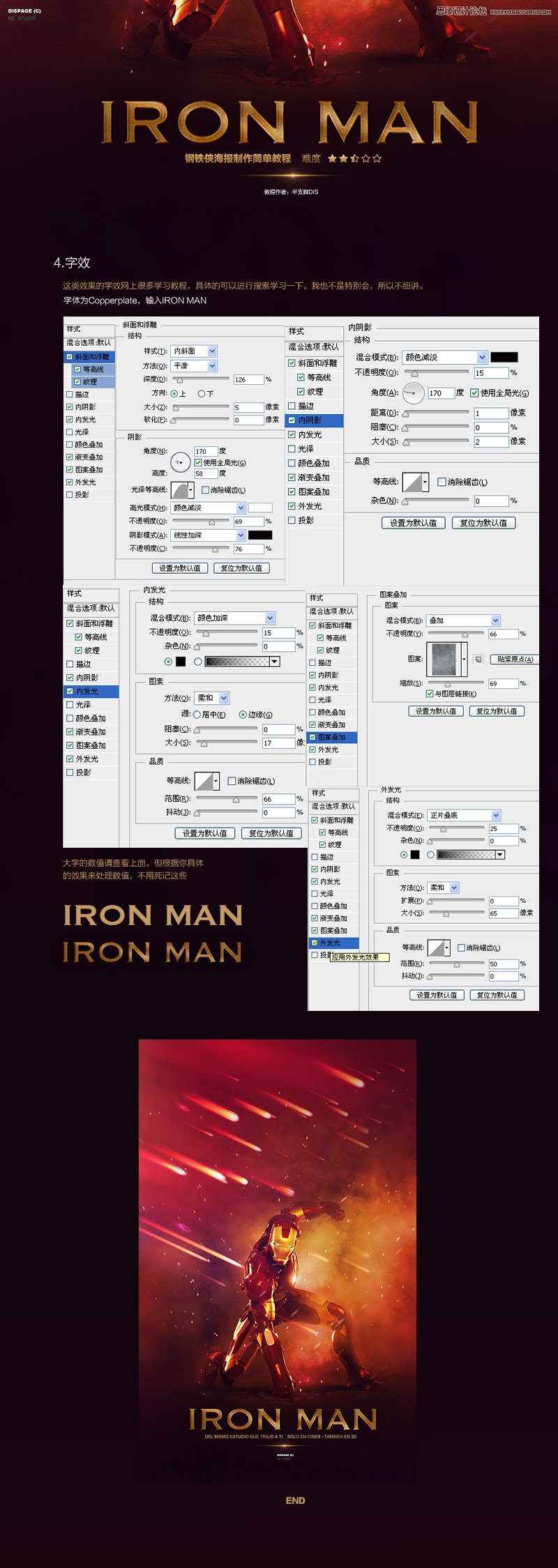This screenshot has width=558, height=1568.
Task: Click 深度 value field showing 126
Action: [248, 379]
